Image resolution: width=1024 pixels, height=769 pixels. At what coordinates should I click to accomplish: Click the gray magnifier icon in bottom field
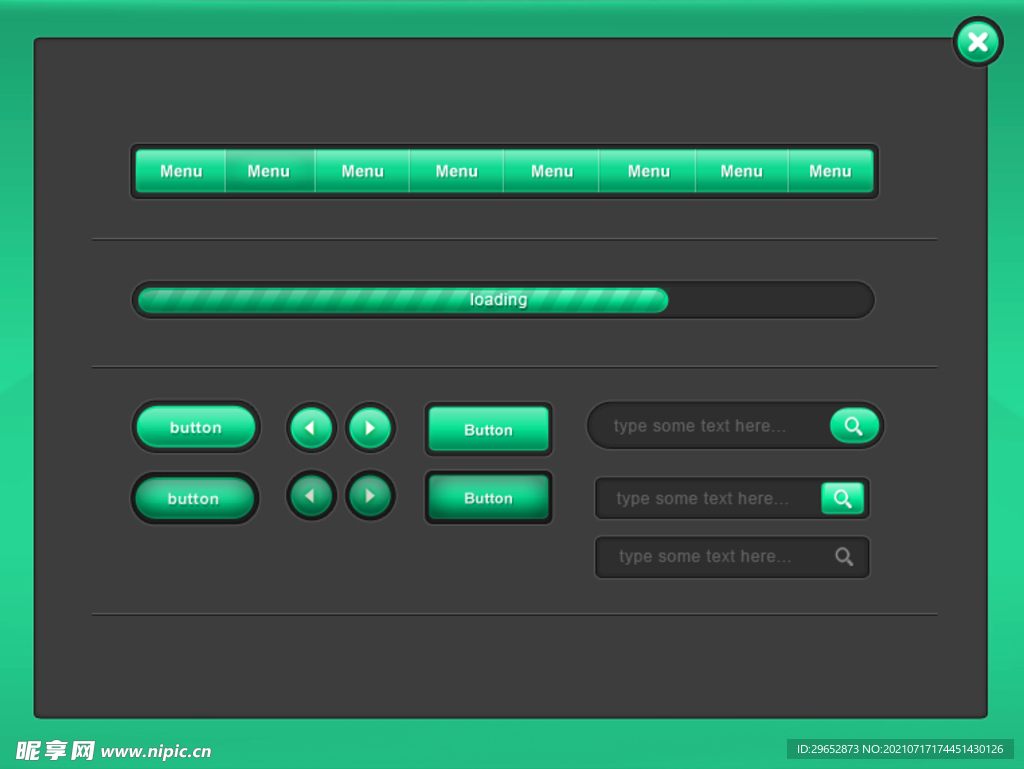coord(844,557)
